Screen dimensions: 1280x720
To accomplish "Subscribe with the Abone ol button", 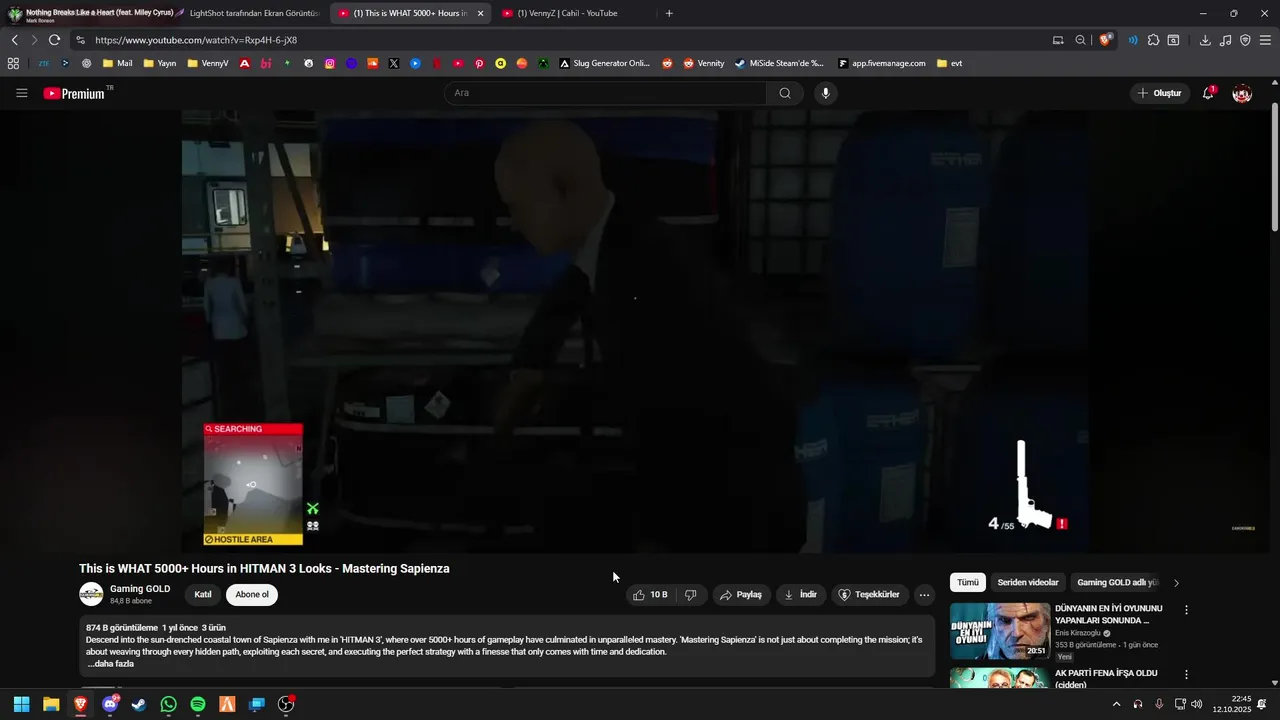I will point(252,594).
